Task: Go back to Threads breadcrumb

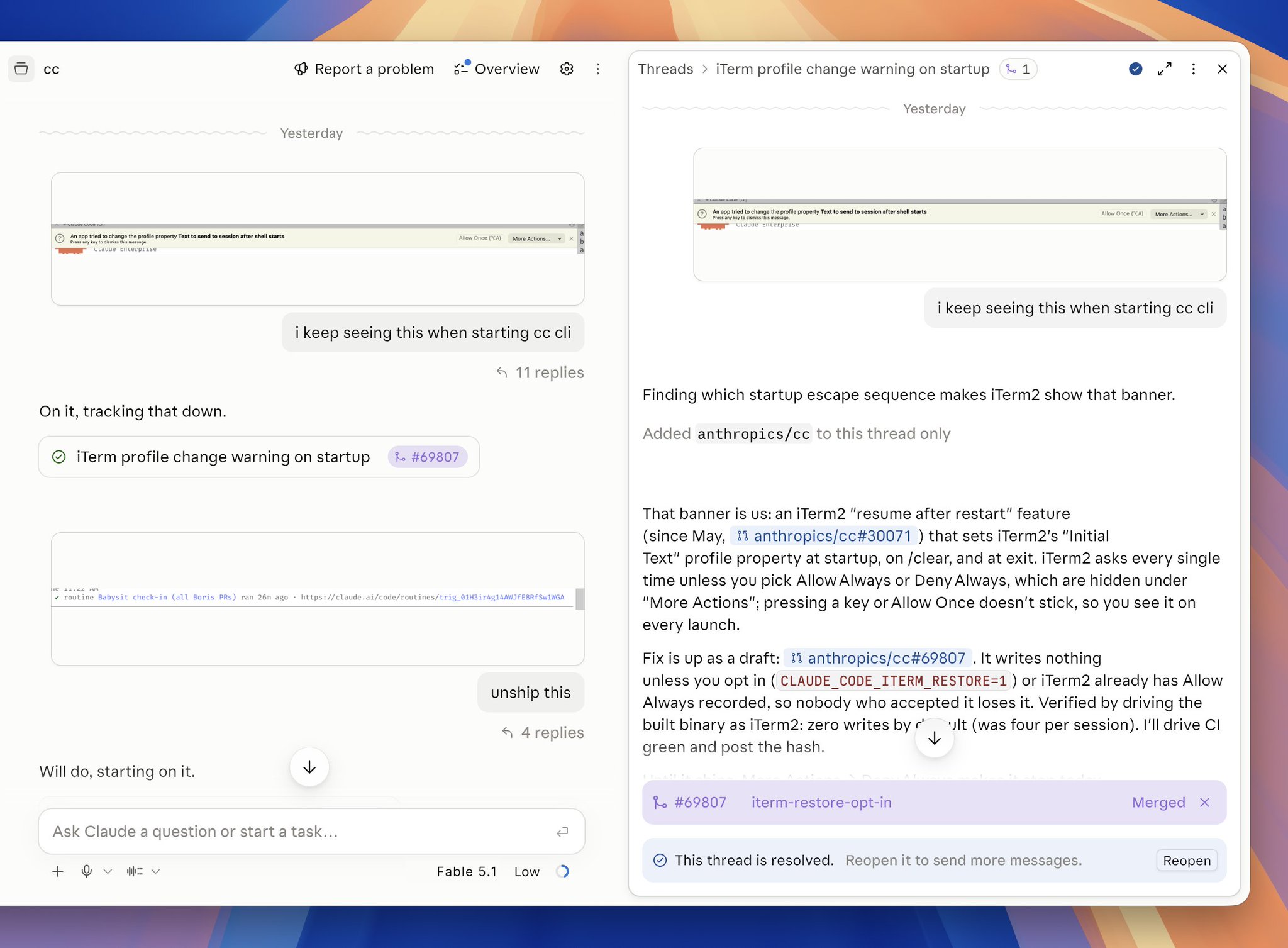Action: point(665,69)
